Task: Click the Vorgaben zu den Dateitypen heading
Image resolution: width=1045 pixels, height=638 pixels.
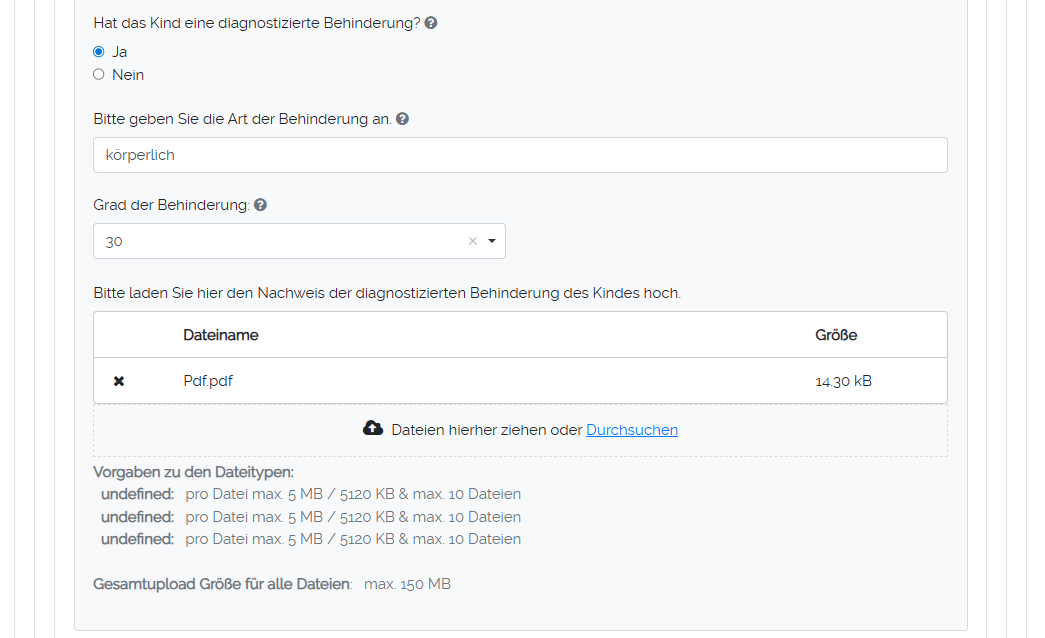Action: tap(193, 472)
